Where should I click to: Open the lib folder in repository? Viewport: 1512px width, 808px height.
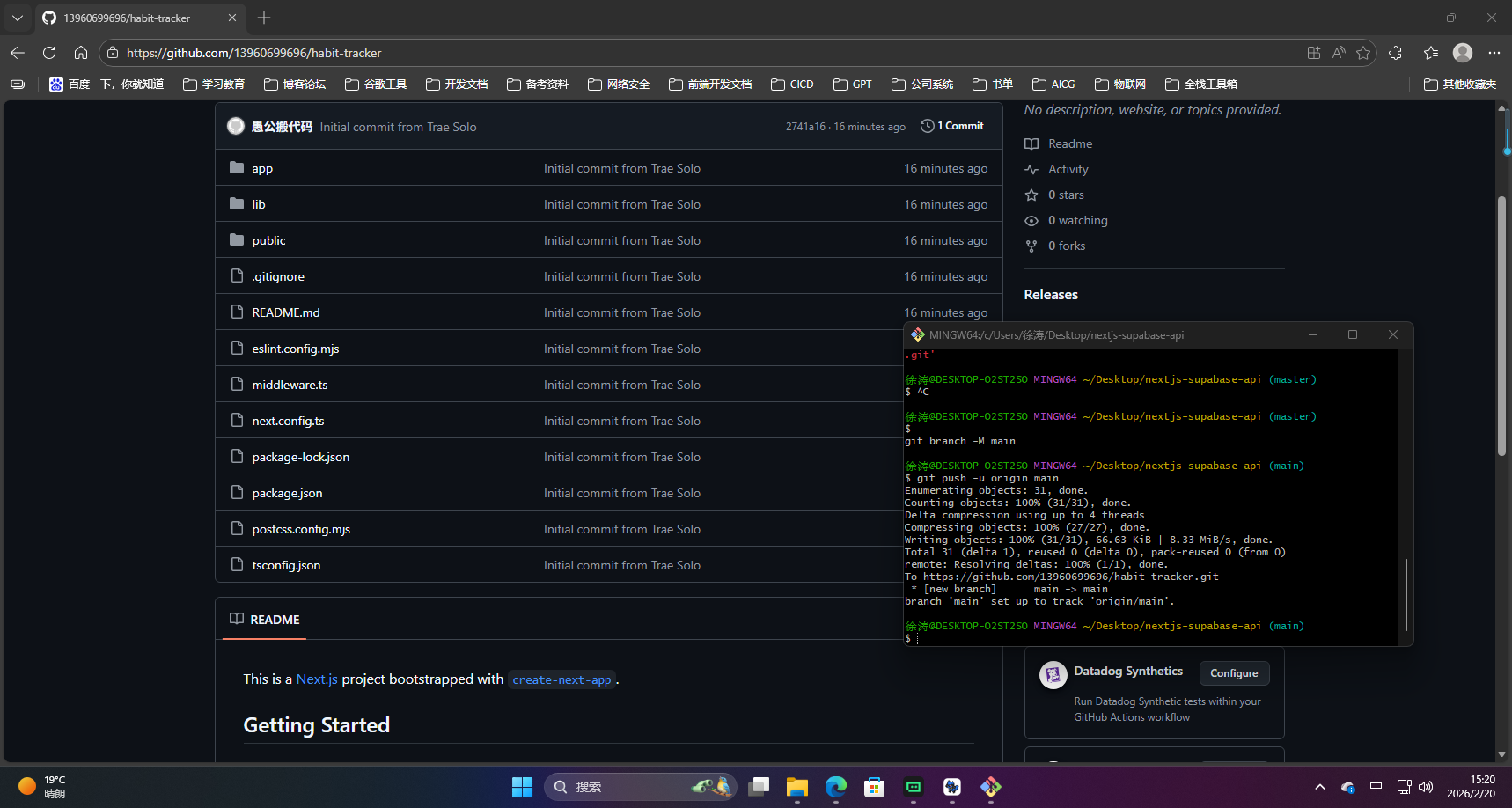[x=259, y=204]
